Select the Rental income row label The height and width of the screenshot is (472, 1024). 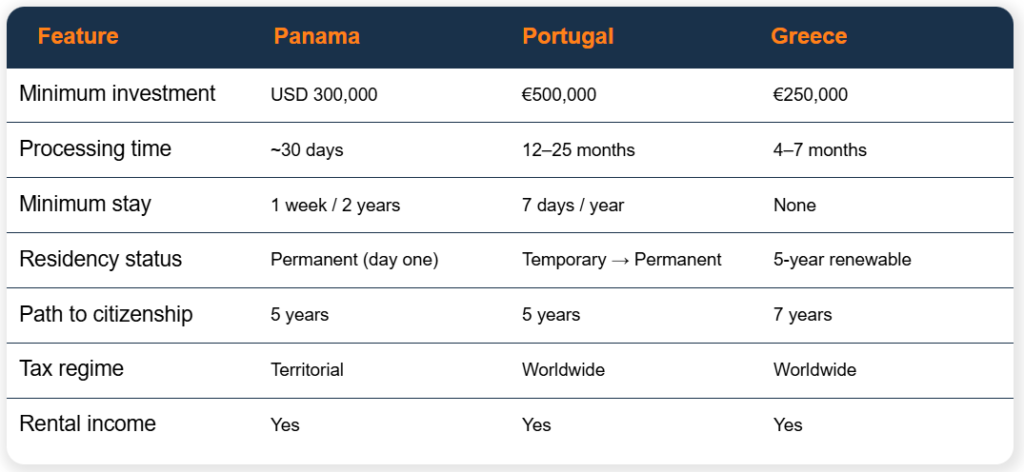coord(88,424)
